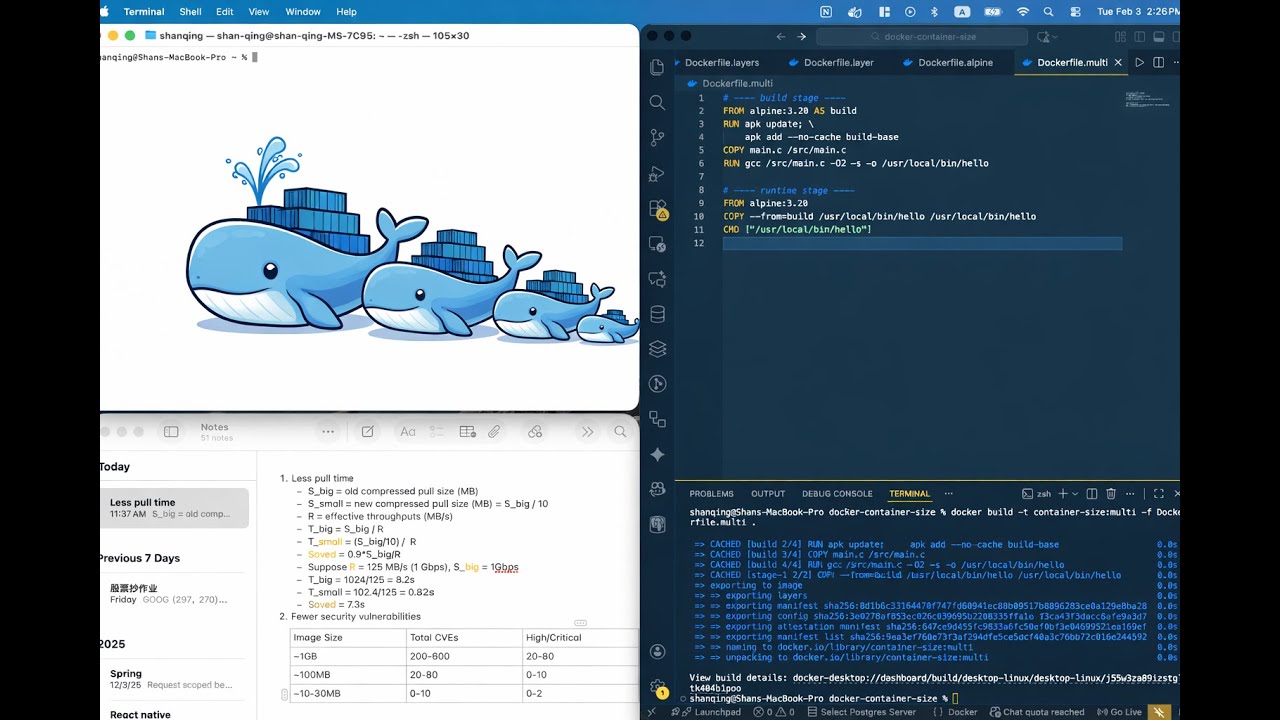
Task: Open the Explorer view in VS Code
Action: pyautogui.click(x=657, y=67)
